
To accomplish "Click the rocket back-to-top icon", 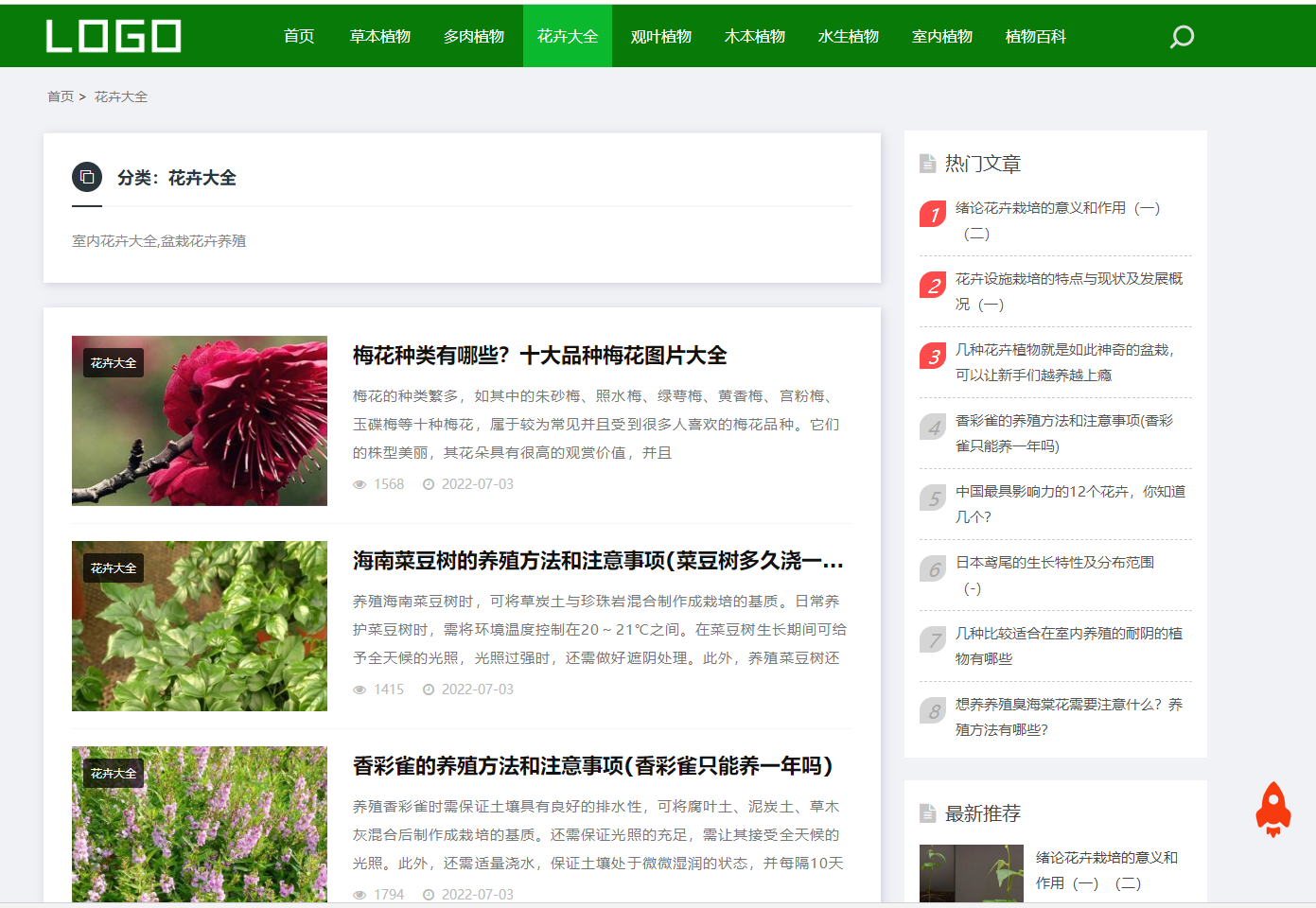I will (1273, 809).
